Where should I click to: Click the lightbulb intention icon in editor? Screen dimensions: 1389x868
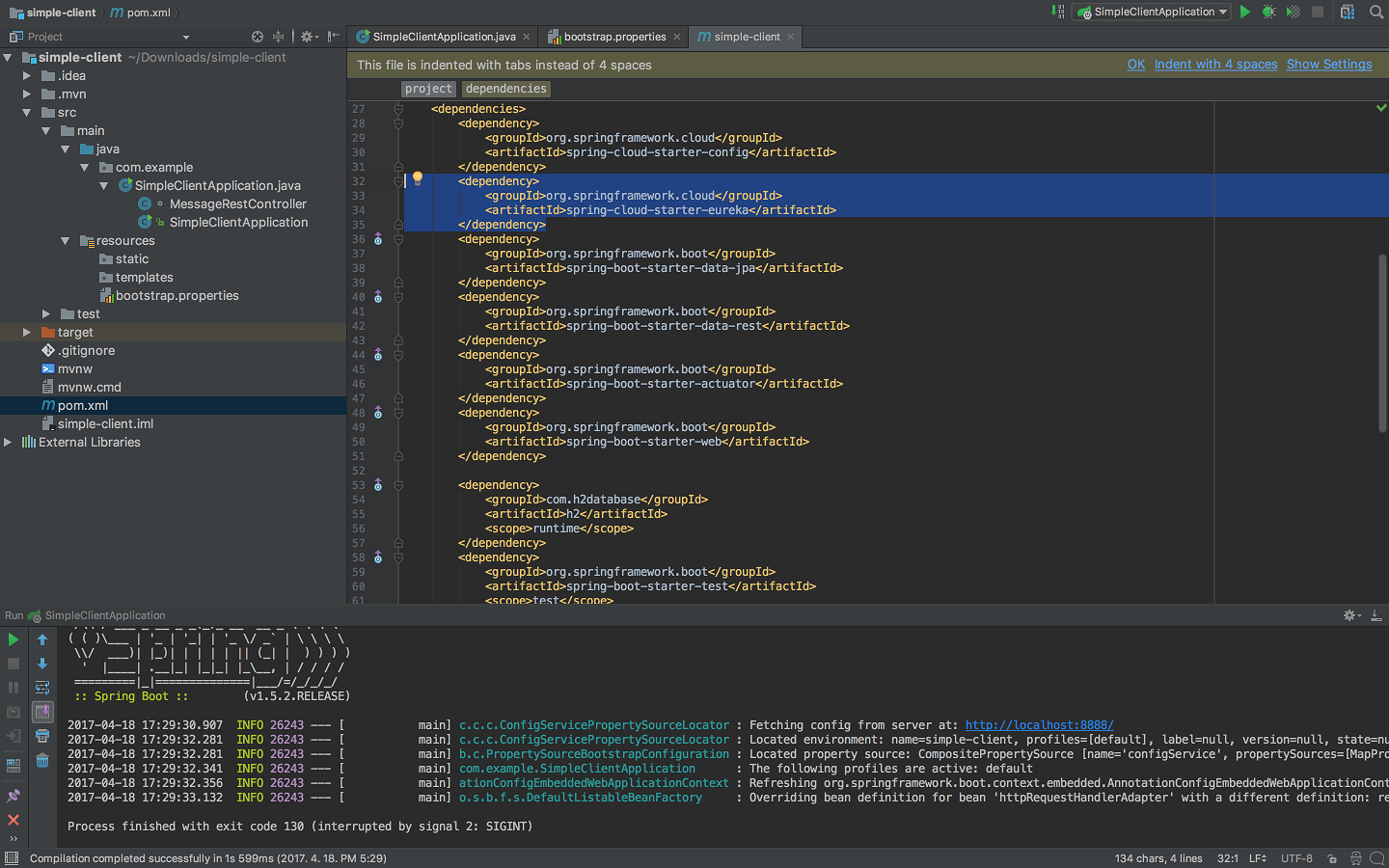pyautogui.click(x=418, y=178)
